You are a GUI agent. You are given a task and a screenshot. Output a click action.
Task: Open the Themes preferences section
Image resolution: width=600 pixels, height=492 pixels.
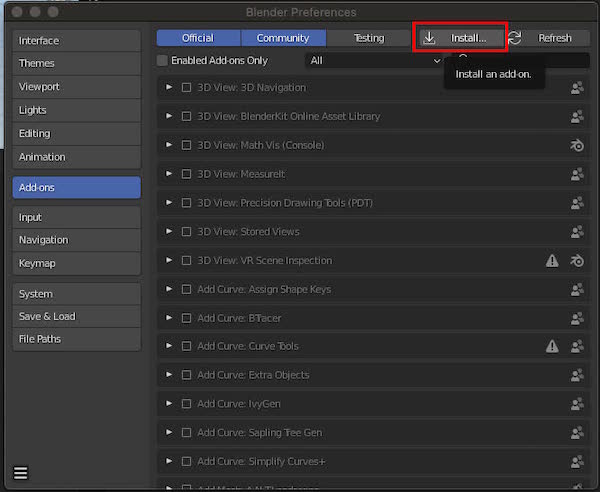[x=77, y=64]
